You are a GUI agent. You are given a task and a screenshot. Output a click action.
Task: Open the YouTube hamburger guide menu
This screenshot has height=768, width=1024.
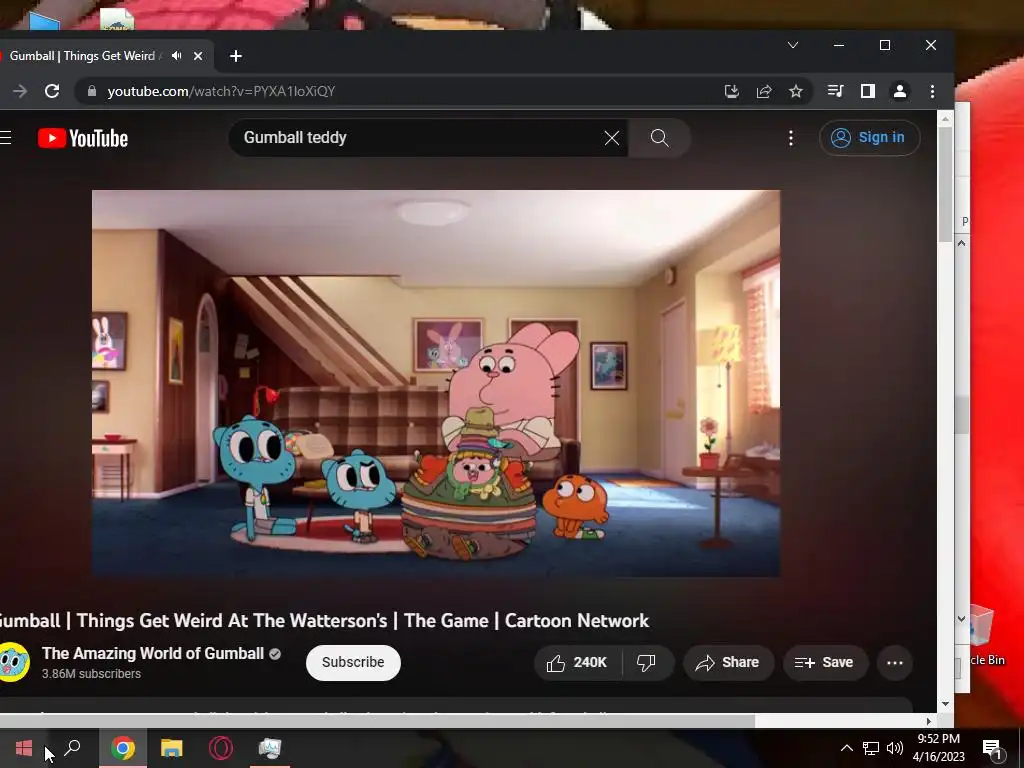tap(5, 138)
